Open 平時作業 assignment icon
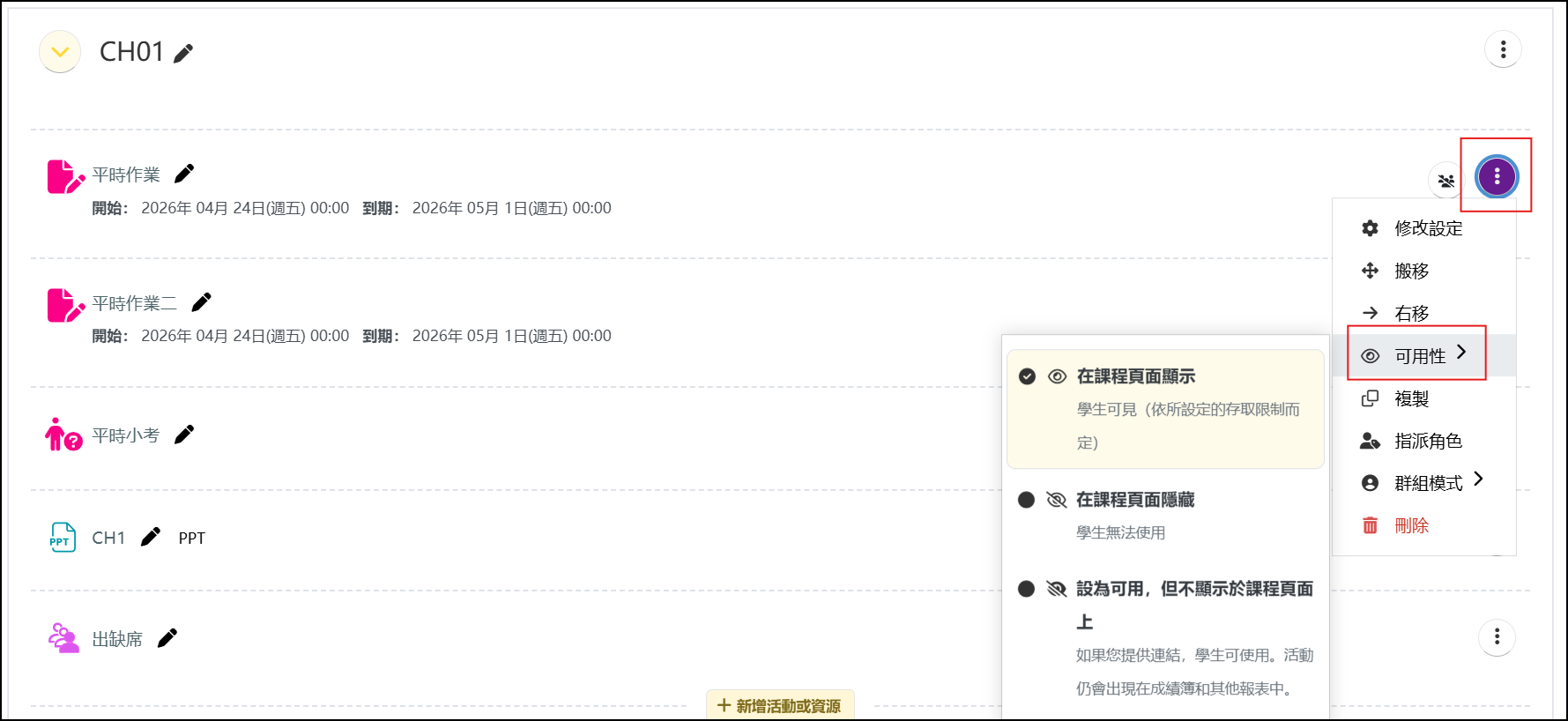 point(65,176)
